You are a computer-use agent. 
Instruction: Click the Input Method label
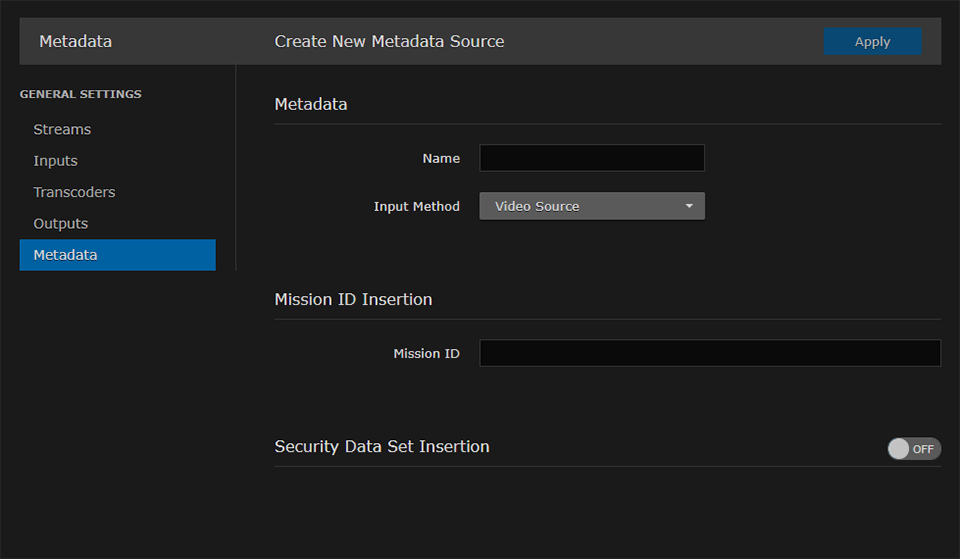point(417,206)
